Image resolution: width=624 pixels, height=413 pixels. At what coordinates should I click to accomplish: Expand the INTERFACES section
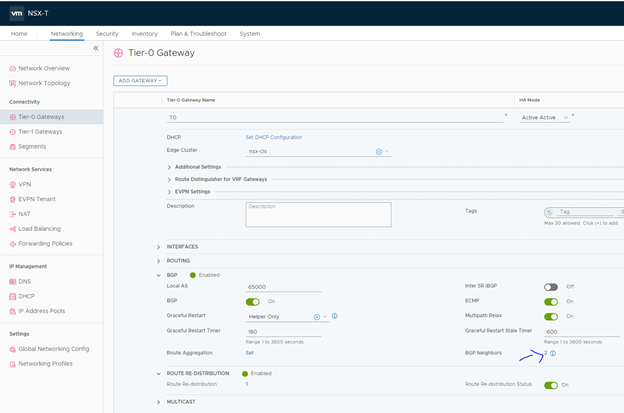pyautogui.click(x=158, y=247)
